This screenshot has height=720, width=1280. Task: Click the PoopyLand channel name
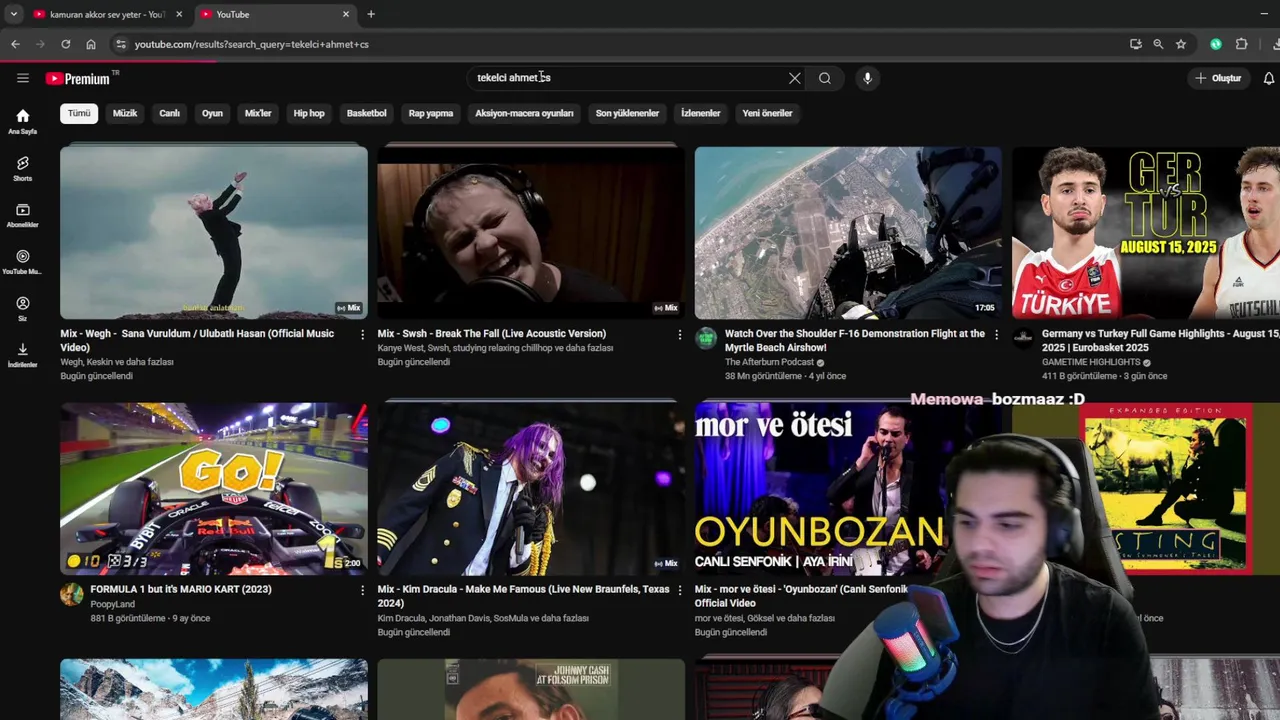pos(112,604)
